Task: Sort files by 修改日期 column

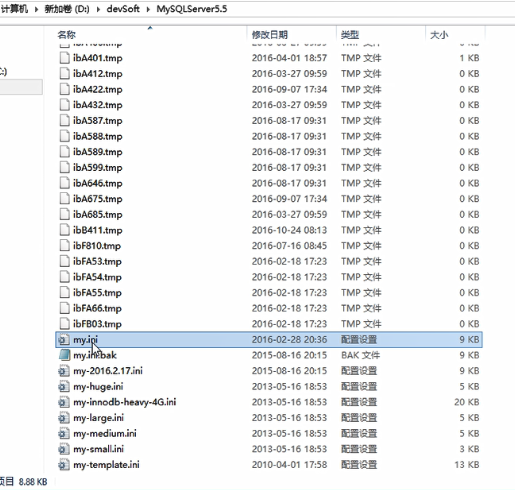Action: point(270,34)
